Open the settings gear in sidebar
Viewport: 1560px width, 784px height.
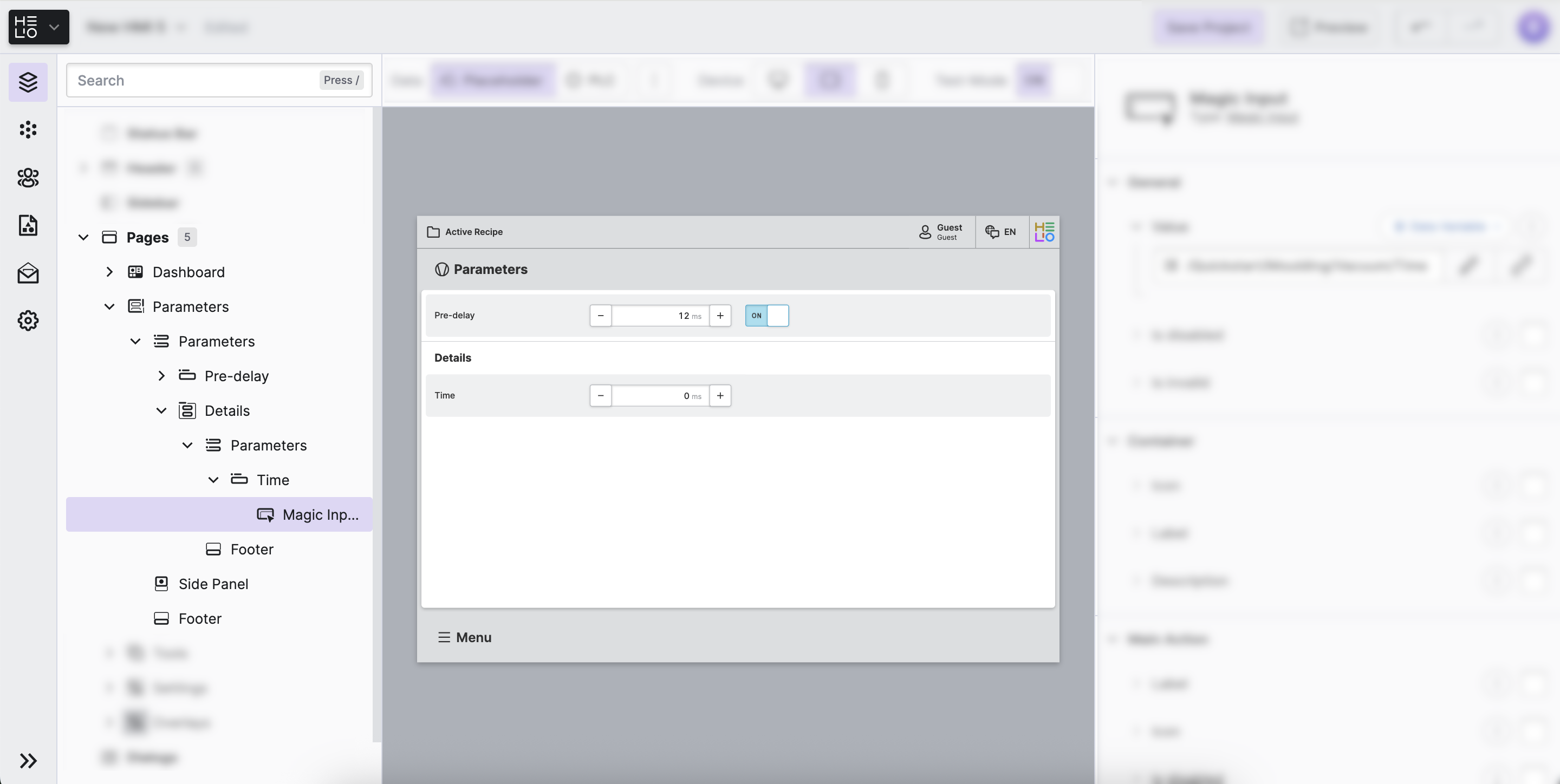28,320
